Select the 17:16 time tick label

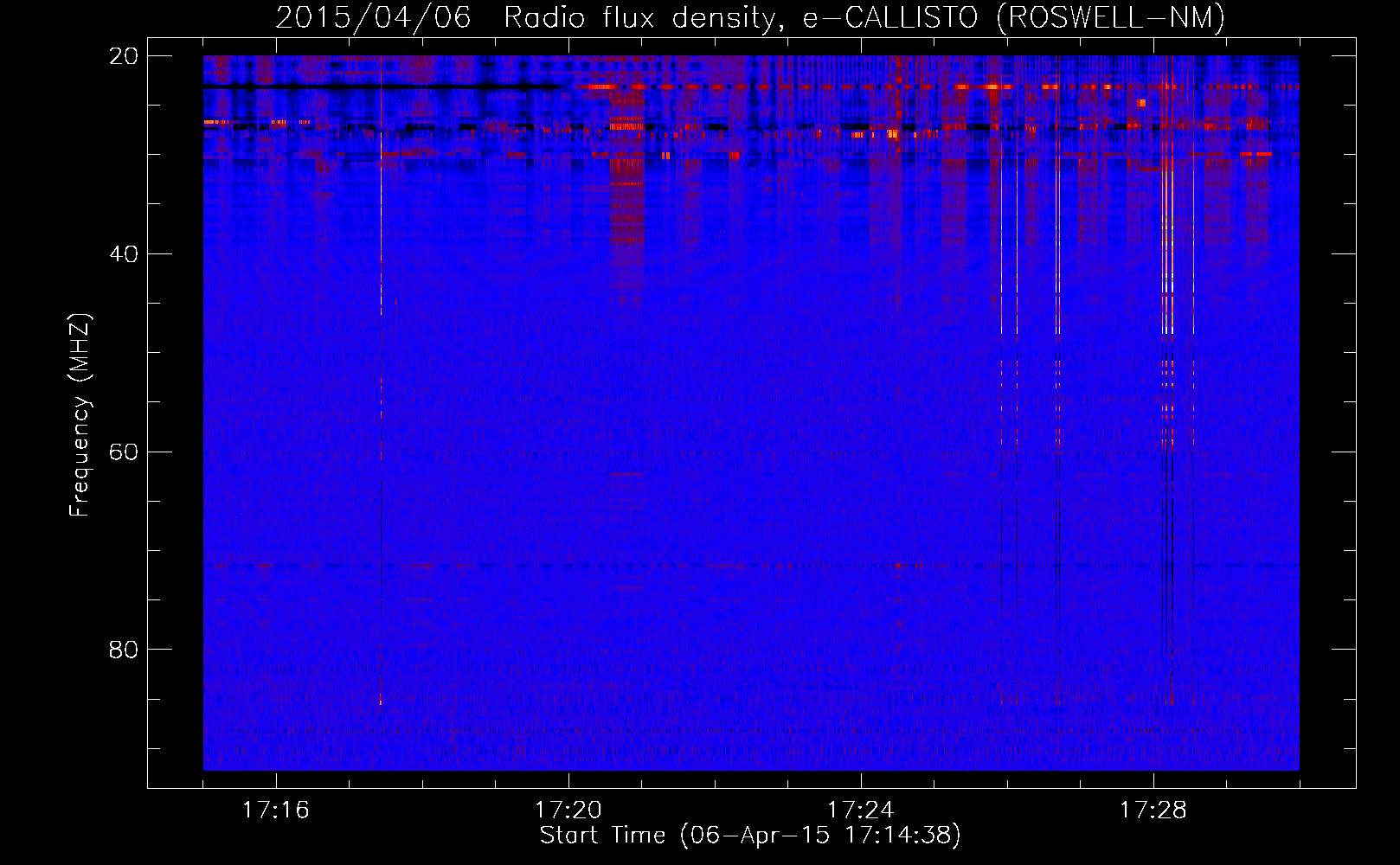275,810
